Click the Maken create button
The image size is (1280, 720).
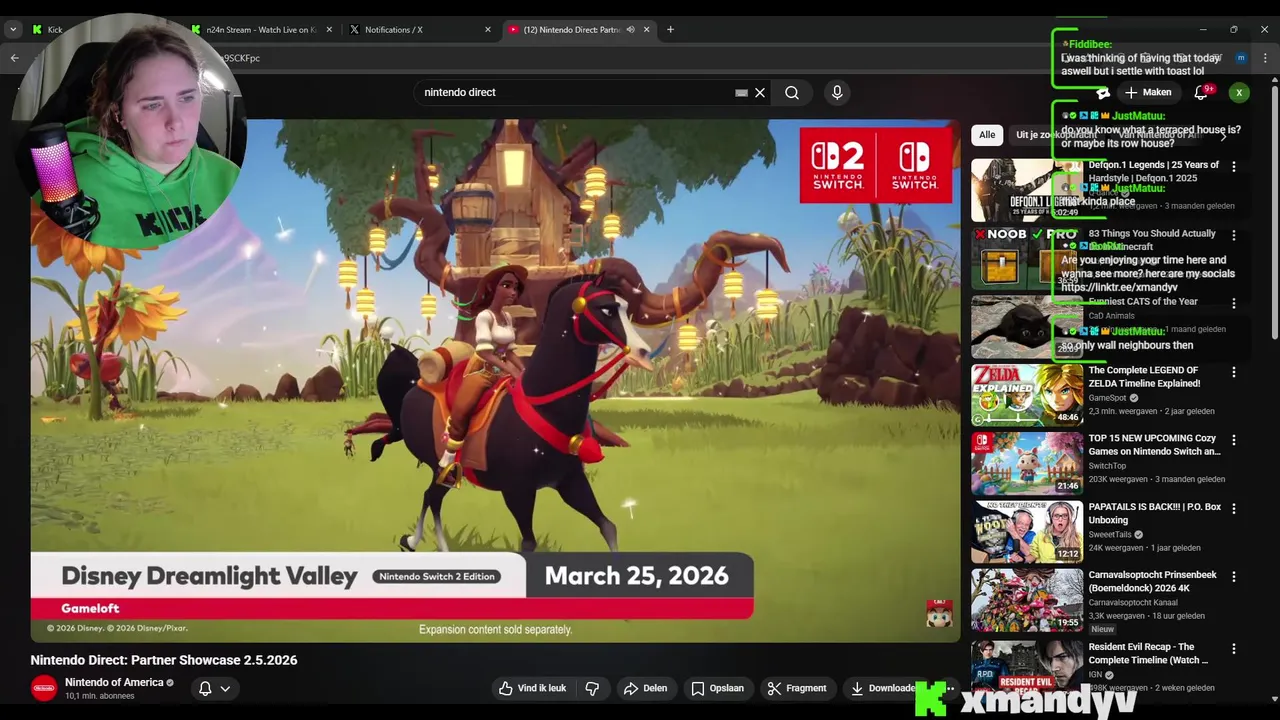1147,92
